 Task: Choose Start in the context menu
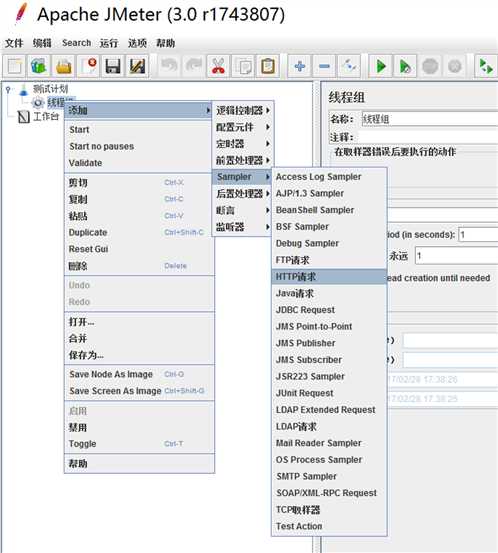[139, 129]
